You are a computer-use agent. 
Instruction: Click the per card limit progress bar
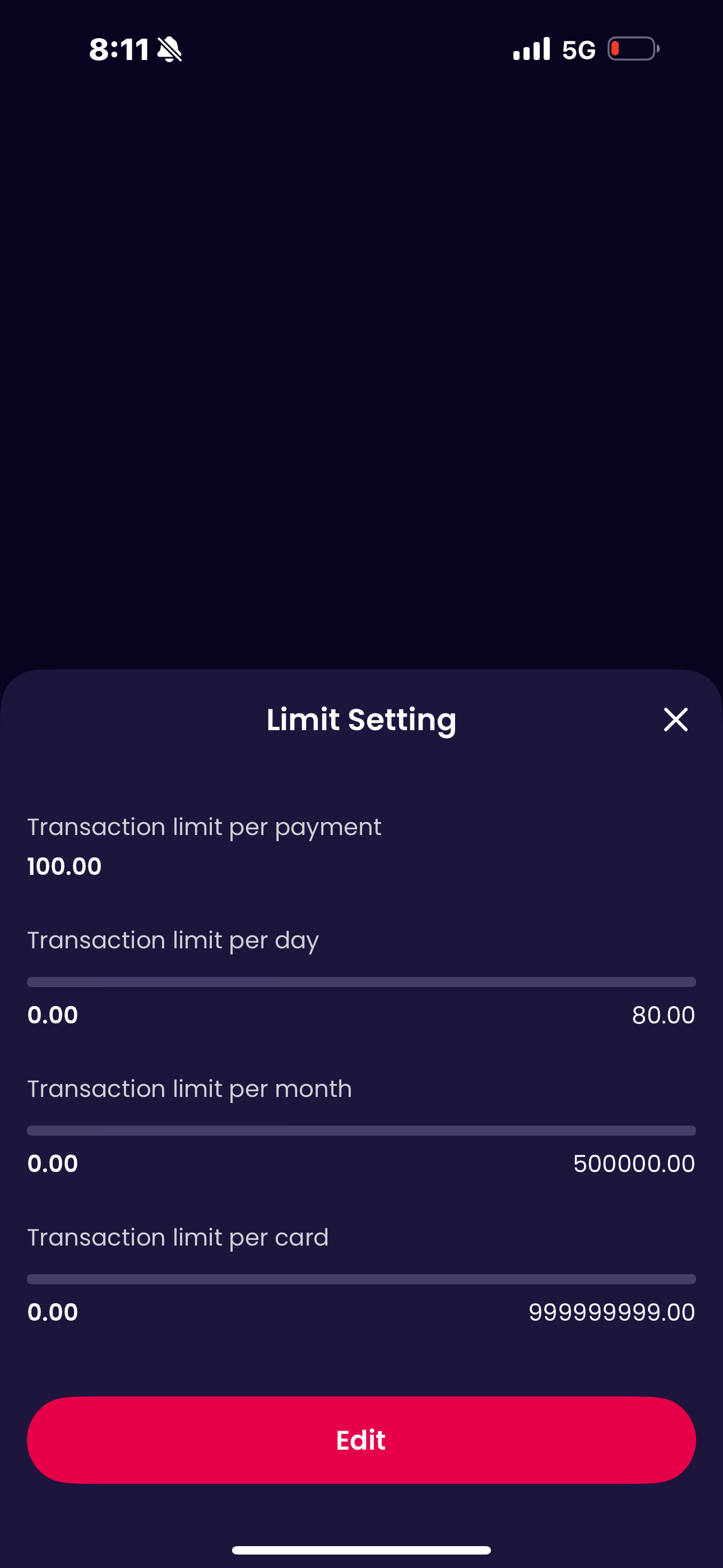pyautogui.click(x=361, y=1279)
